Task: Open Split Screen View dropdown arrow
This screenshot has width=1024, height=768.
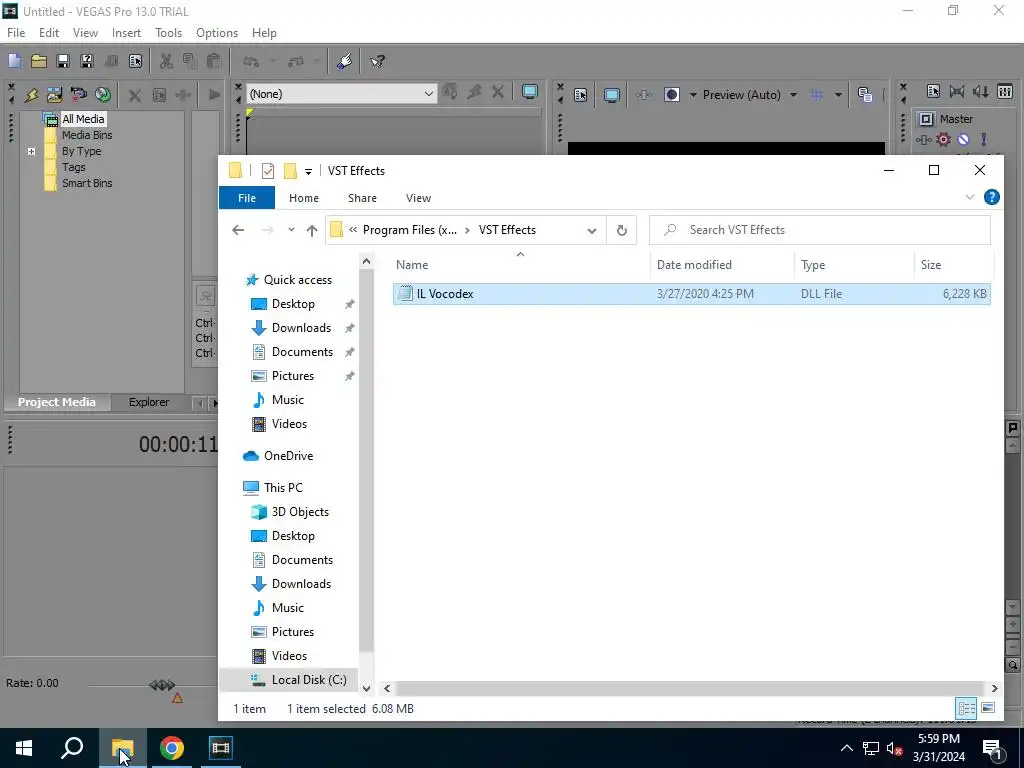Action: pos(693,95)
